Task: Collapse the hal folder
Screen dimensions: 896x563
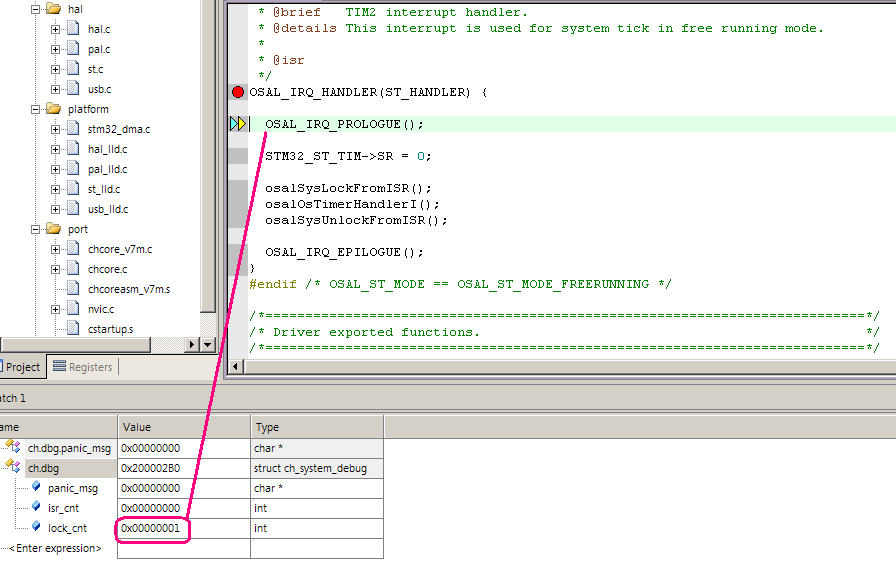Action: 35,9
